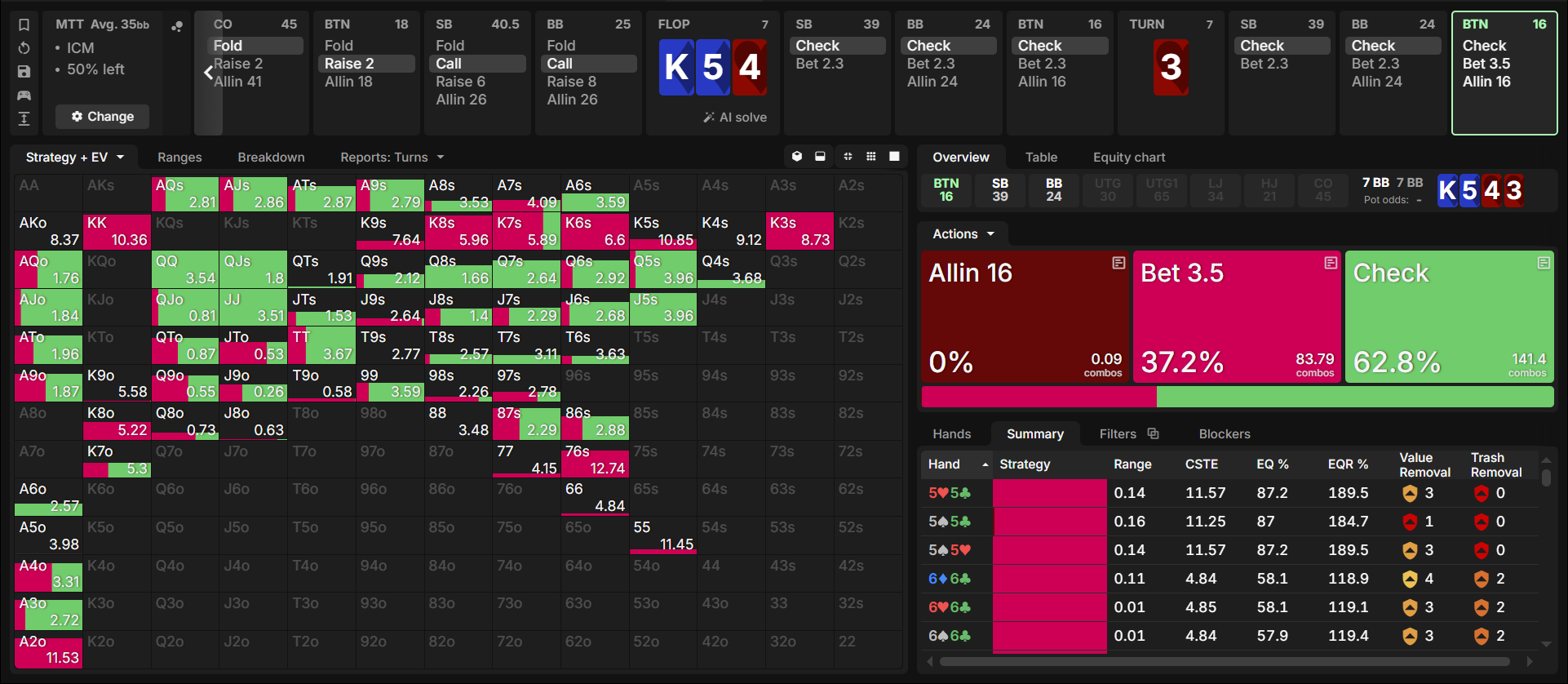Switch to the Breakdown tab
The height and width of the screenshot is (684, 1568).
click(x=271, y=158)
